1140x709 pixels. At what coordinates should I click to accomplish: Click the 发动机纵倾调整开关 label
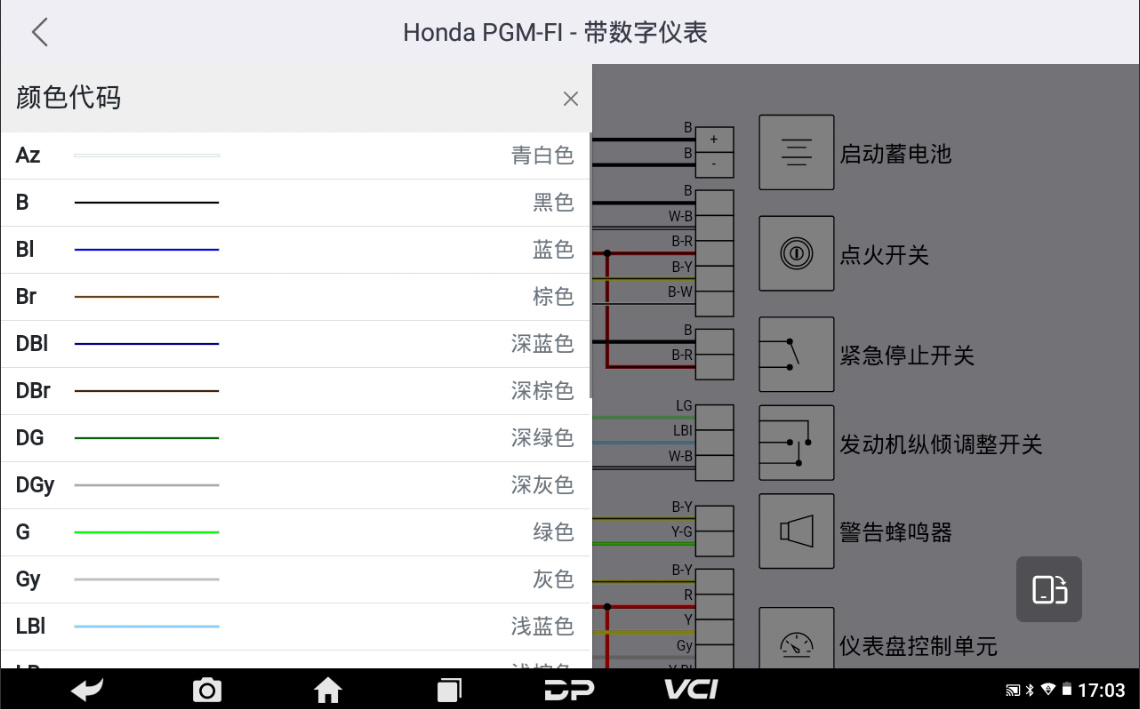click(941, 444)
